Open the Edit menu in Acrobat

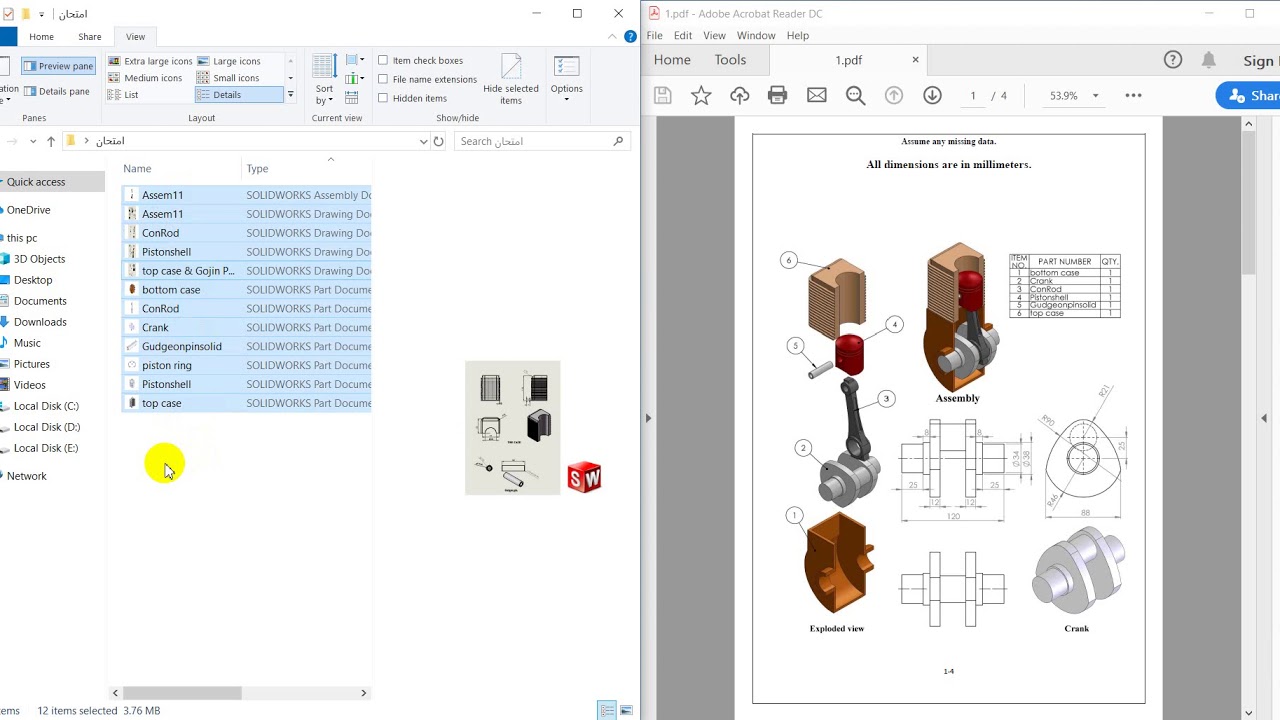tap(683, 35)
